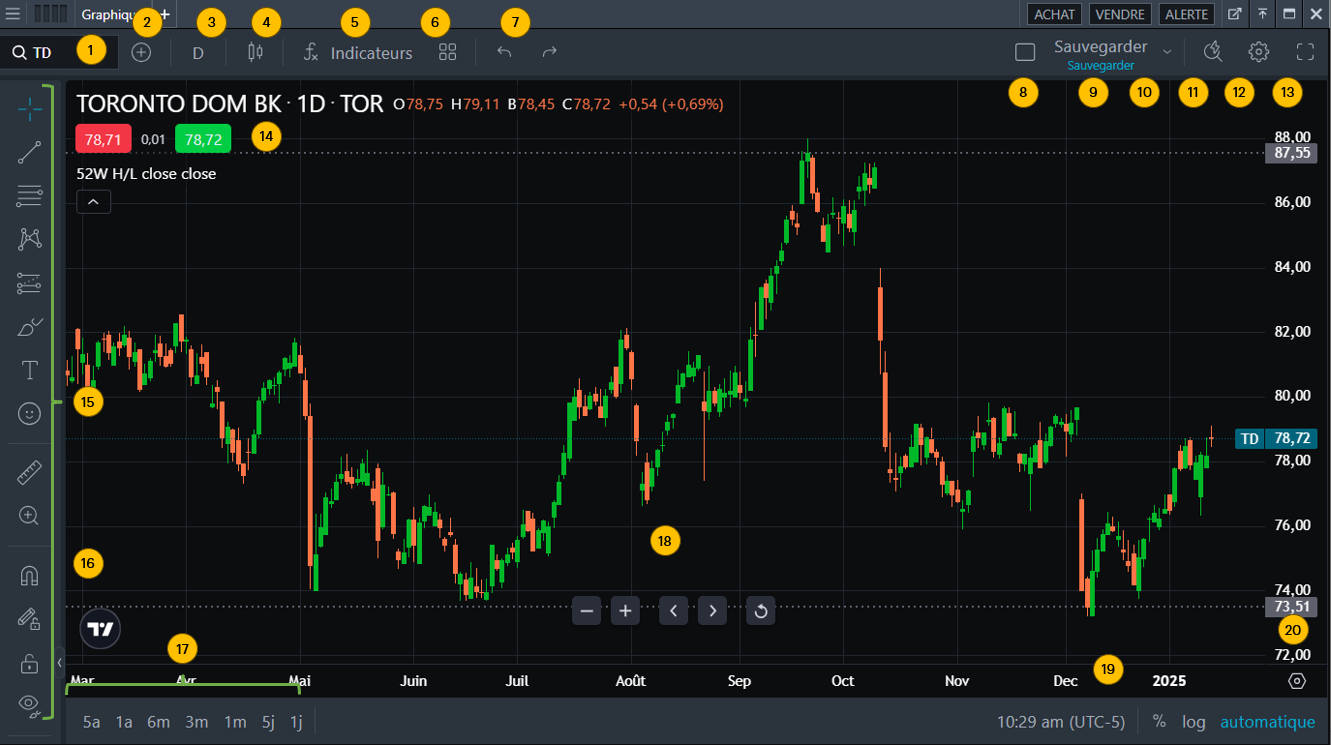This screenshot has height=745, width=1331.
Task: Select the ruler measure tool
Action: (30, 473)
